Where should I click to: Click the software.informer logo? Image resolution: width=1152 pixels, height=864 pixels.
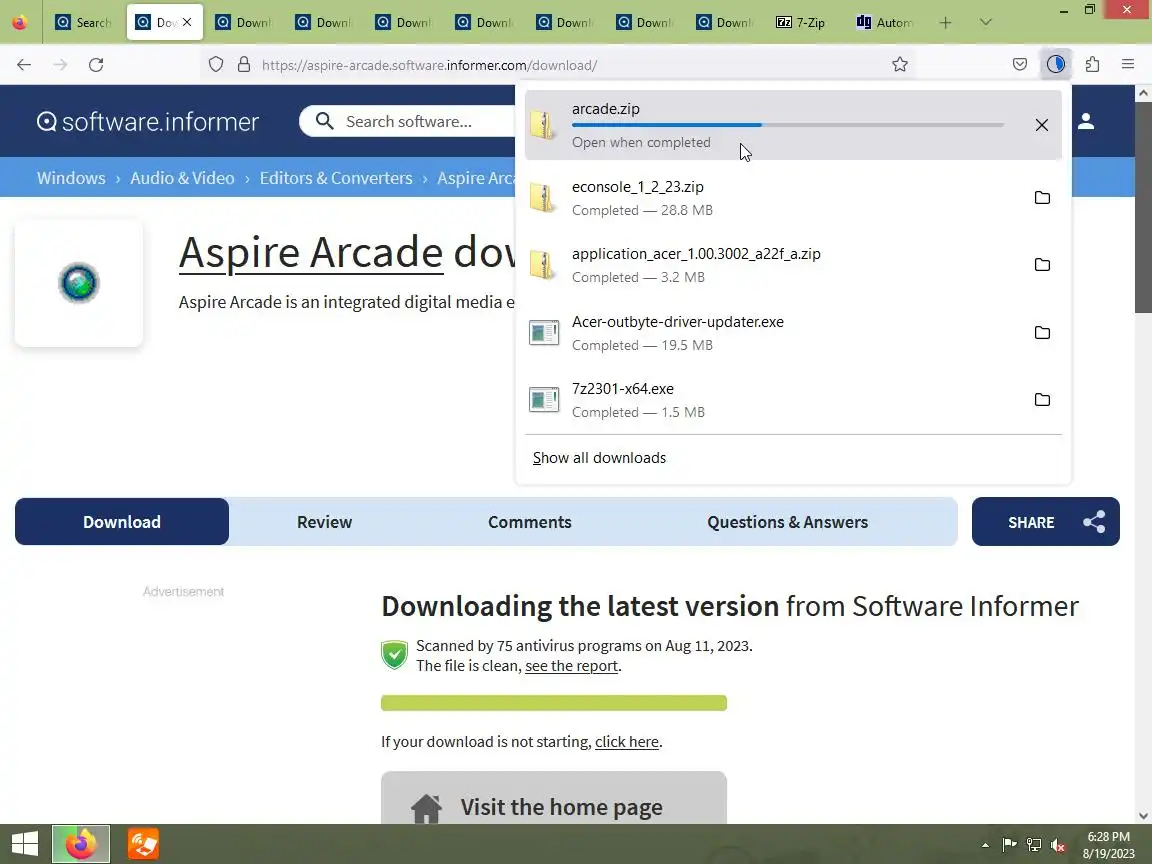[148, 121]
